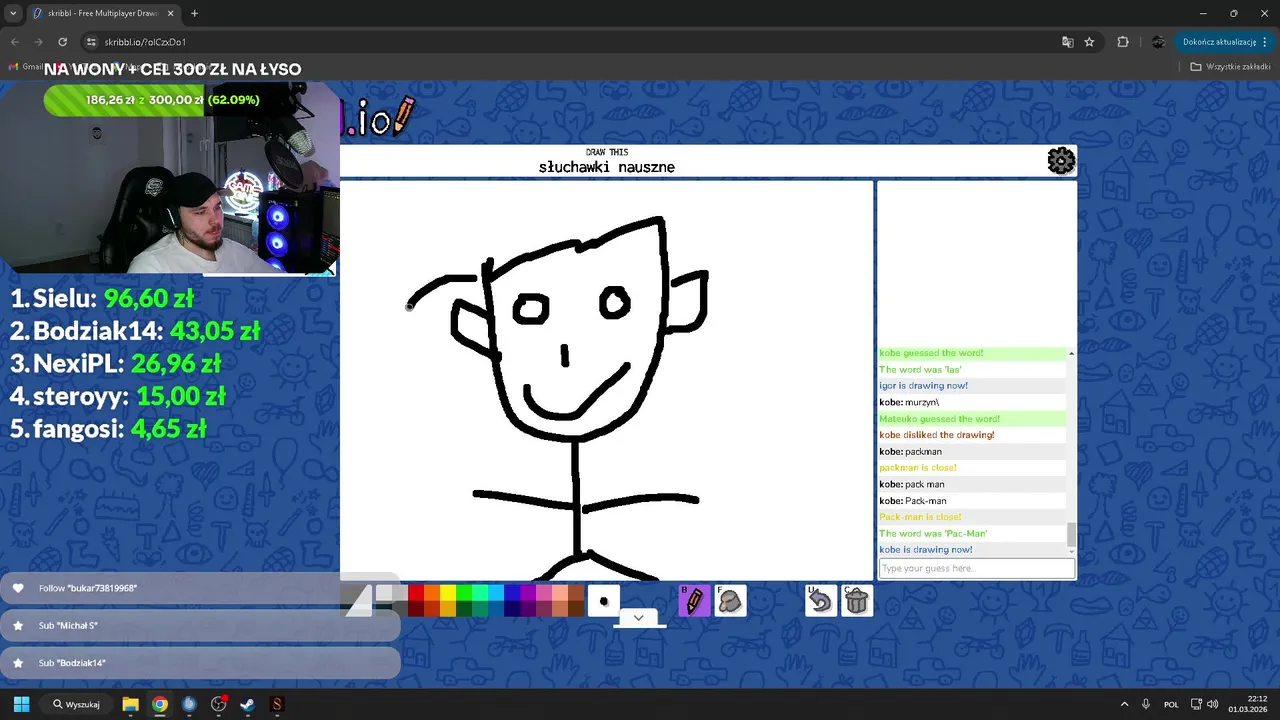
Task: Click chat scrollbar up arrow
Action: click(x=1071, y=353)
